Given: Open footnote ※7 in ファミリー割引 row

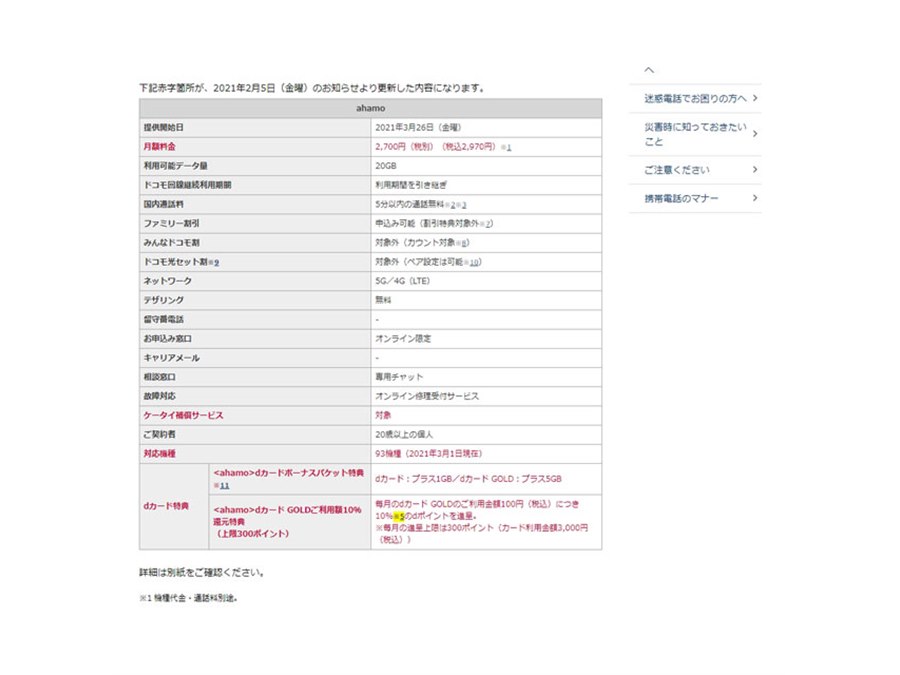Looking at the screenshot, I should (x=486, y=224).
